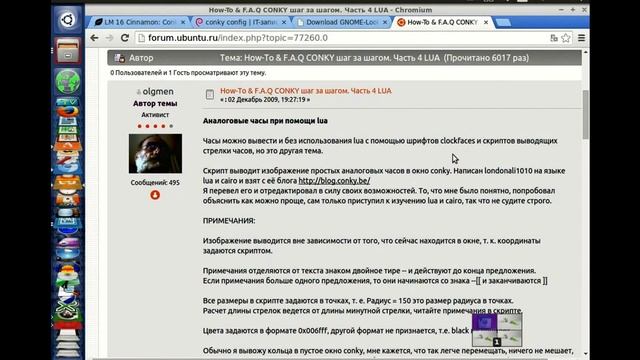Click the author icon next to Автор
Viewport: 640px width, 360px height.
[120, 58]
